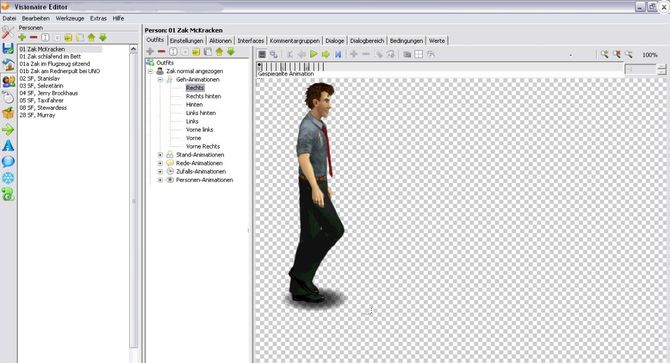Collapse the Zak normal angezogen outfit
The image size is (670, 363).
[150, 71]
